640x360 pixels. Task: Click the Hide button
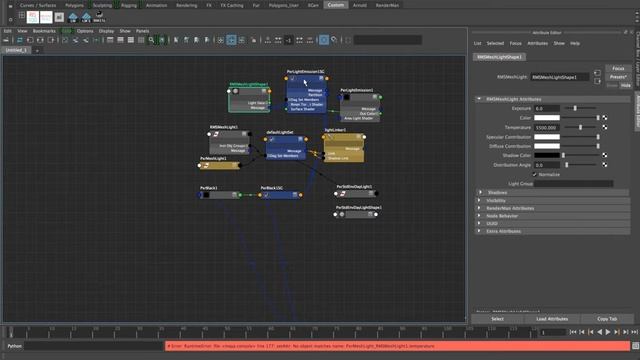(x=625, y=85)
